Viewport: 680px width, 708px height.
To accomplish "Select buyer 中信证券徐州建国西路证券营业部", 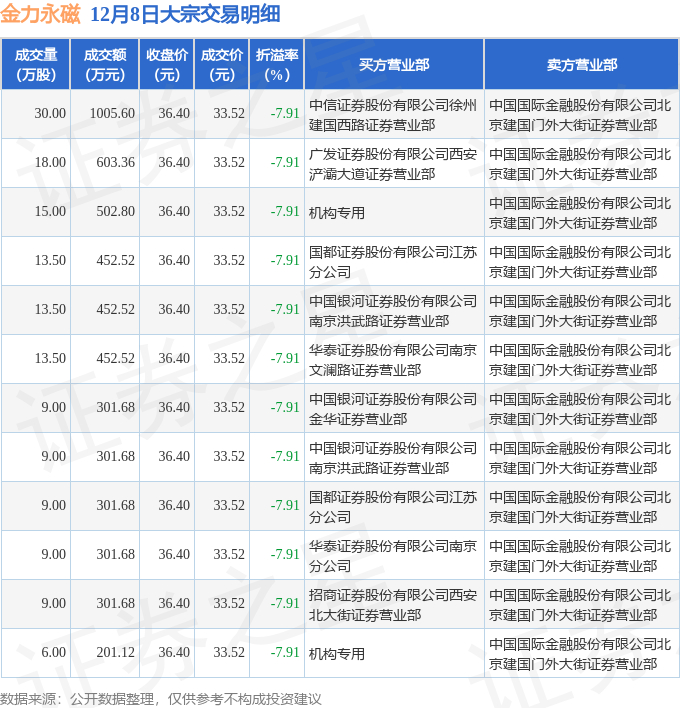I will [x=393, y=115].
